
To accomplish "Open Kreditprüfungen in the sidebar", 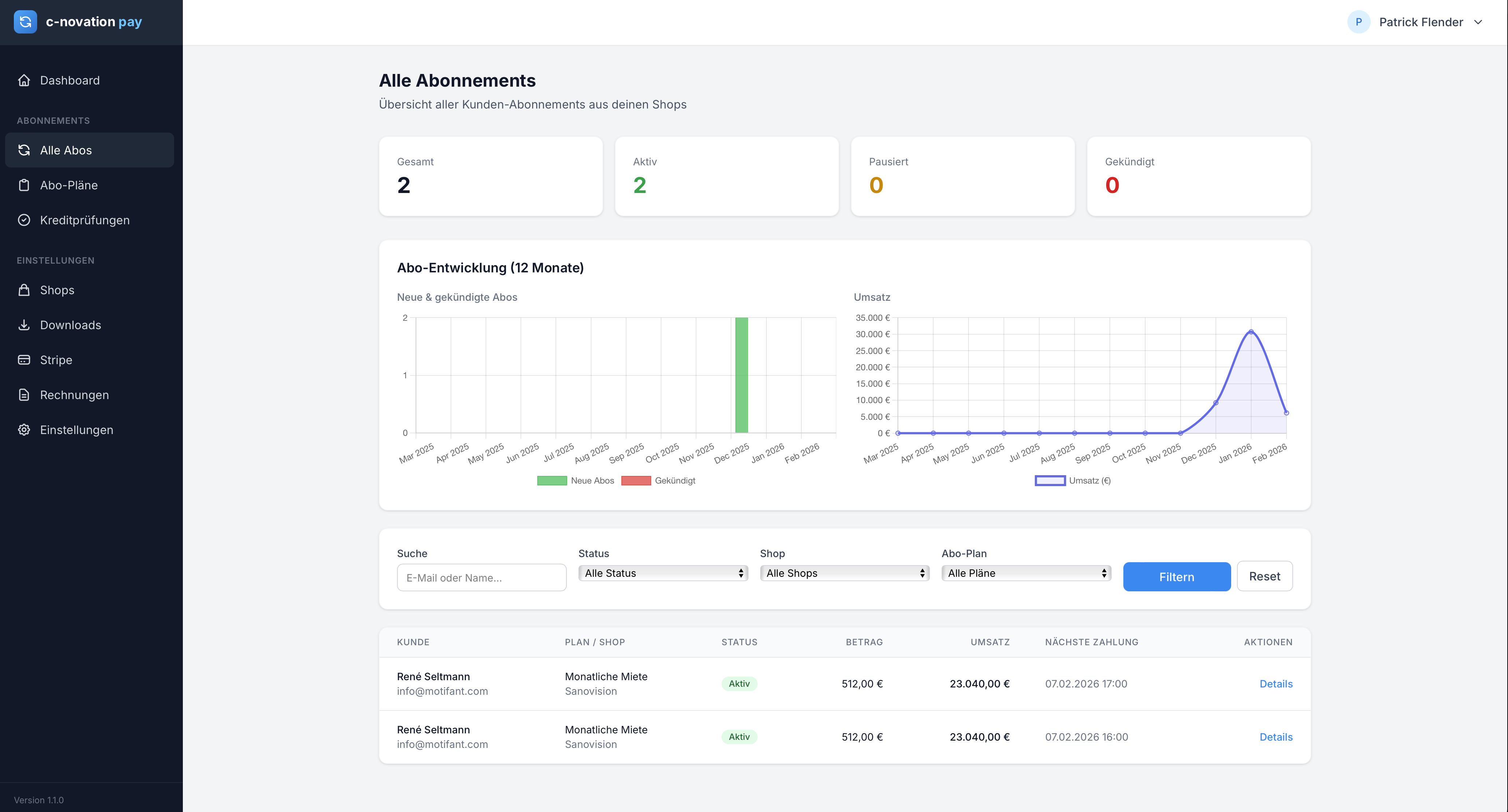I will tap(90, 220).
